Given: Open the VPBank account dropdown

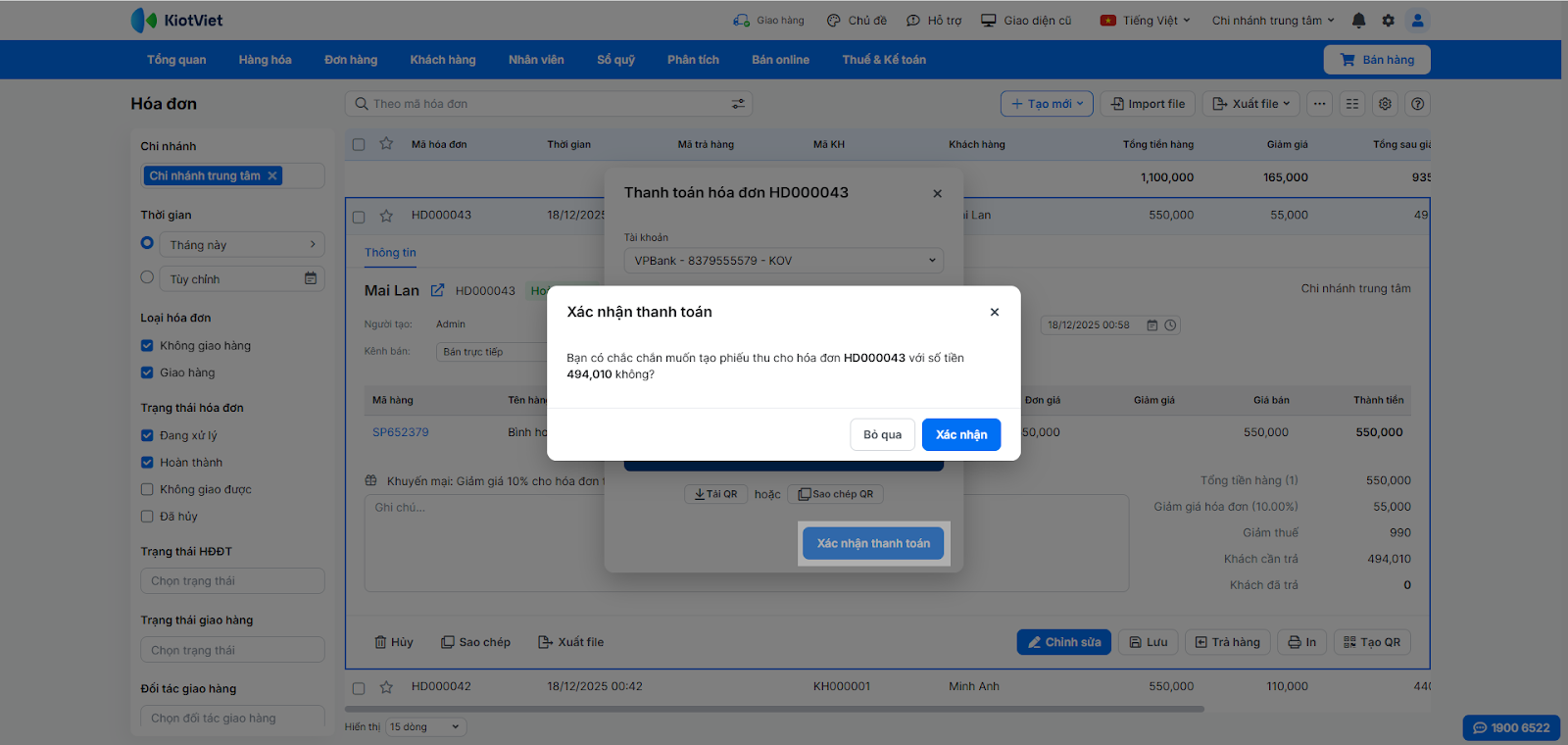Looking at the screenshot, I should (x=784, y=261).
